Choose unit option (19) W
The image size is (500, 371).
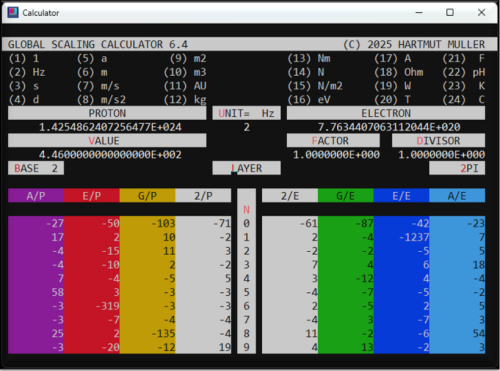[x=393, y=86]
